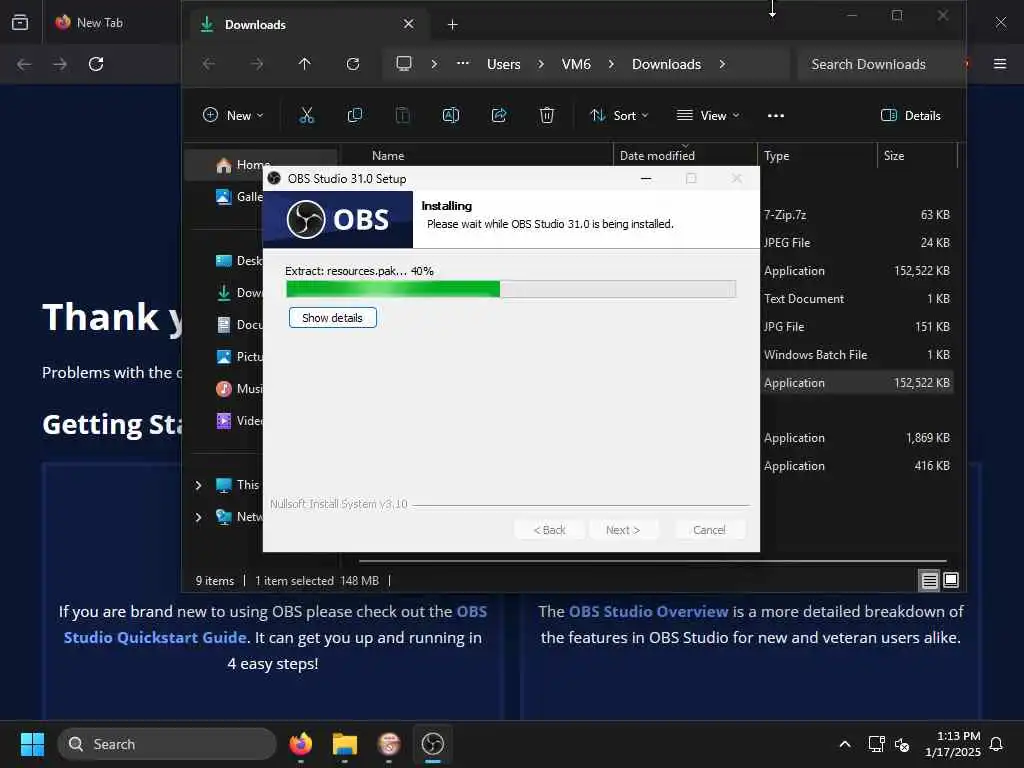The height and width of the screenshot is (768, 1024).
Task: Click the chevron after Users in address bar
Action: point(541,64)
